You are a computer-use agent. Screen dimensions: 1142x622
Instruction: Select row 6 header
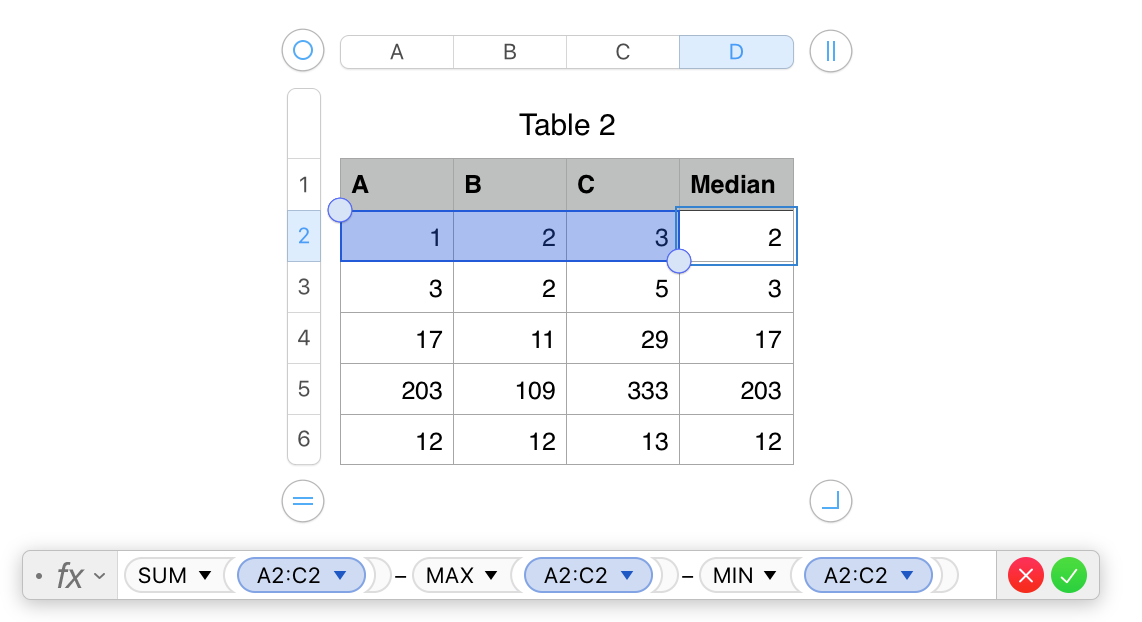point(304,438)
